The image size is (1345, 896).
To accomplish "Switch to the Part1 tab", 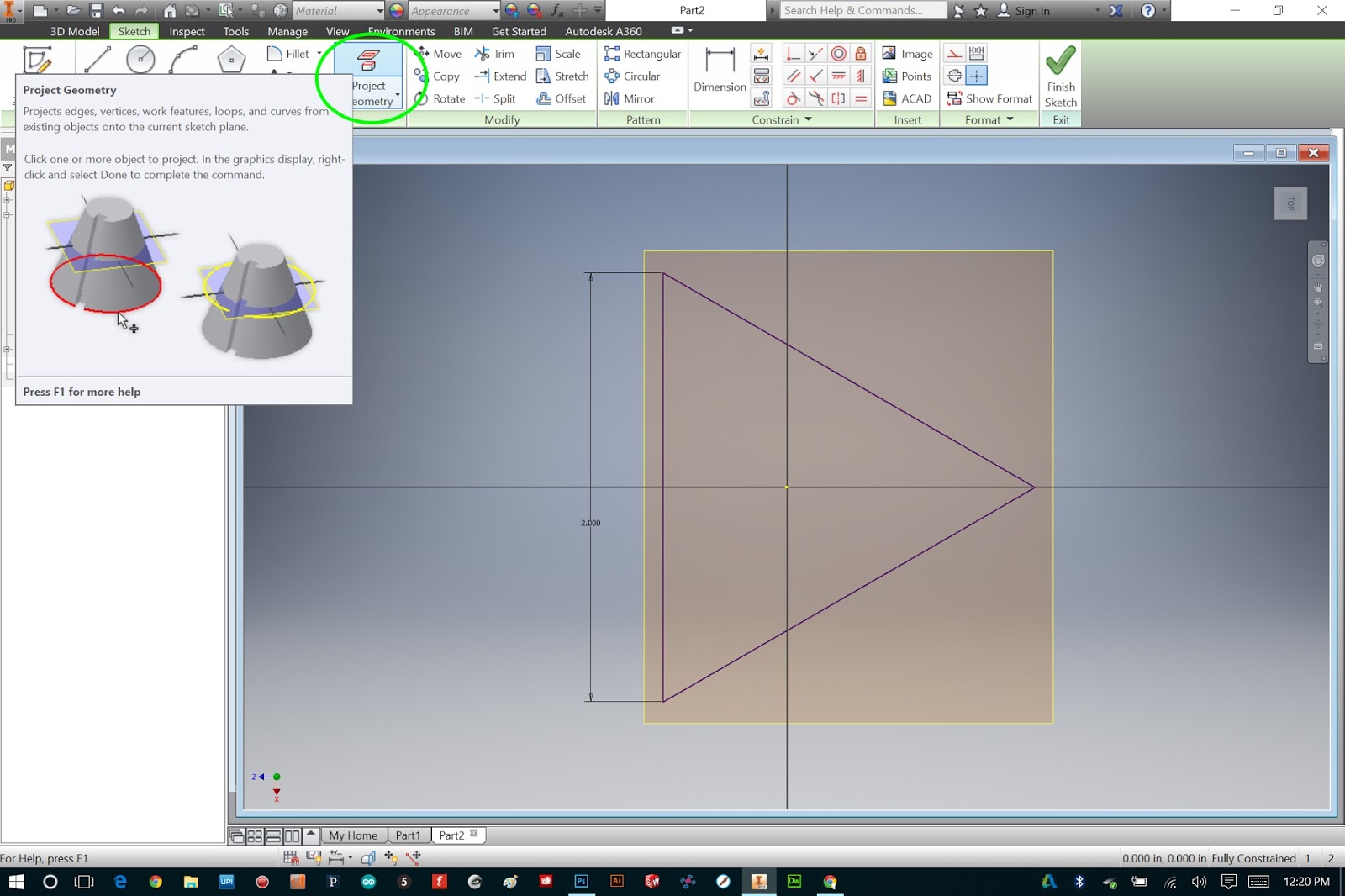I will tap(409, 835).
